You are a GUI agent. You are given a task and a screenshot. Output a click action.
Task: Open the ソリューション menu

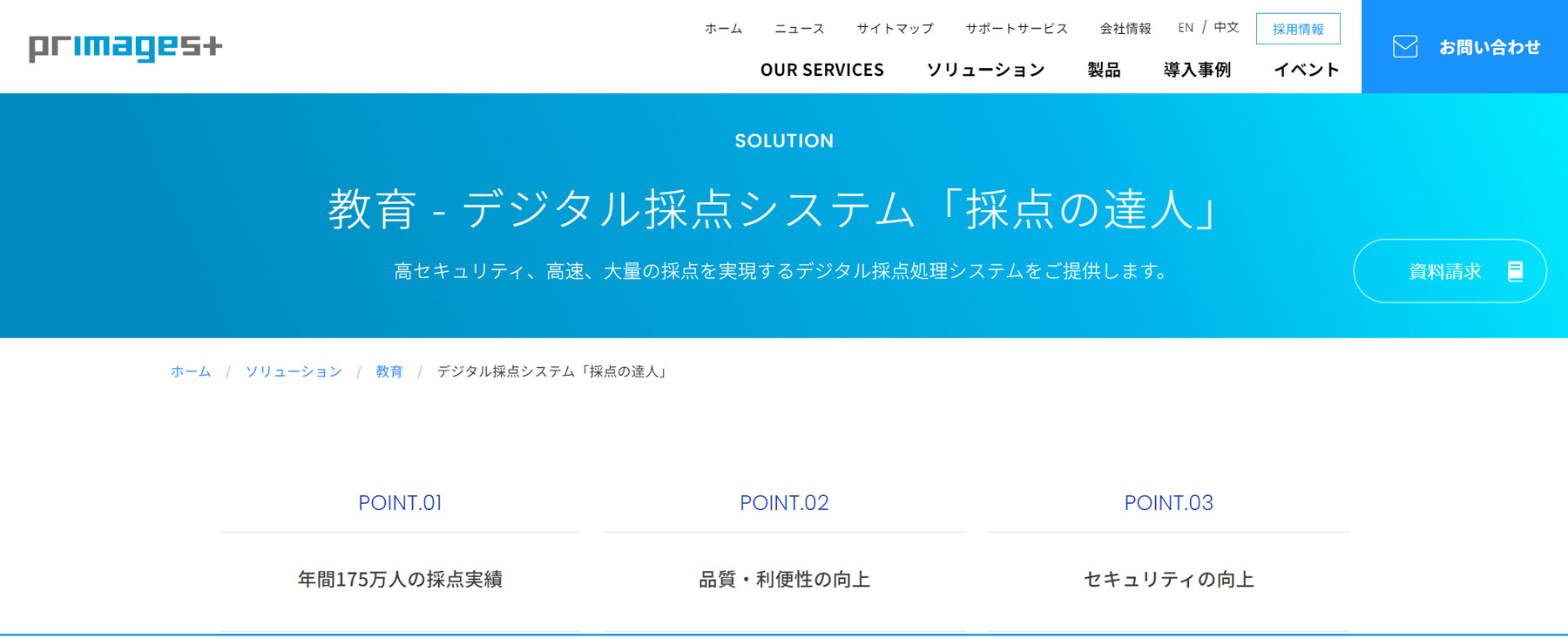(985, 70)
